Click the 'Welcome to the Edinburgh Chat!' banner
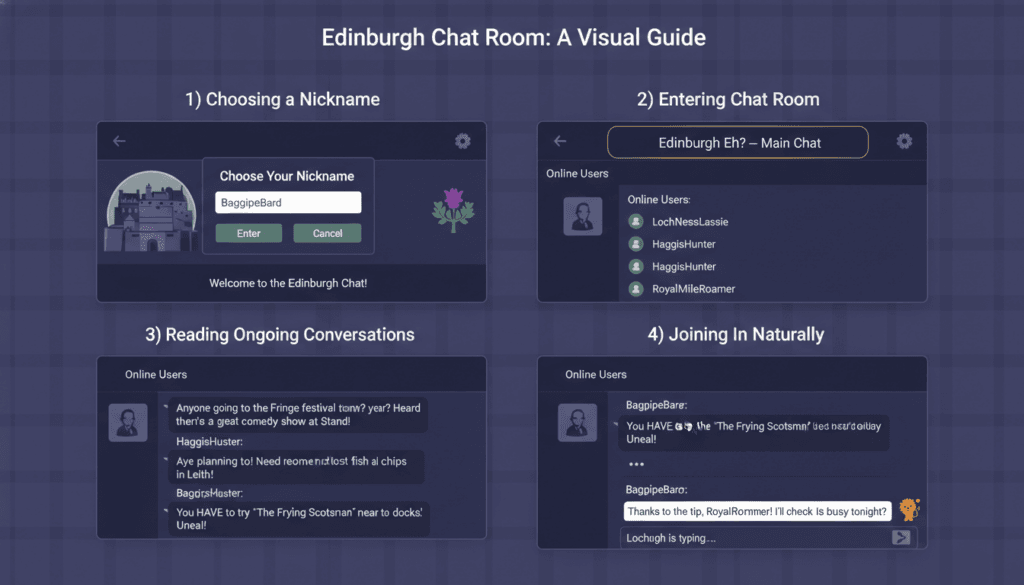1024x585 pixels. (290, 283)
